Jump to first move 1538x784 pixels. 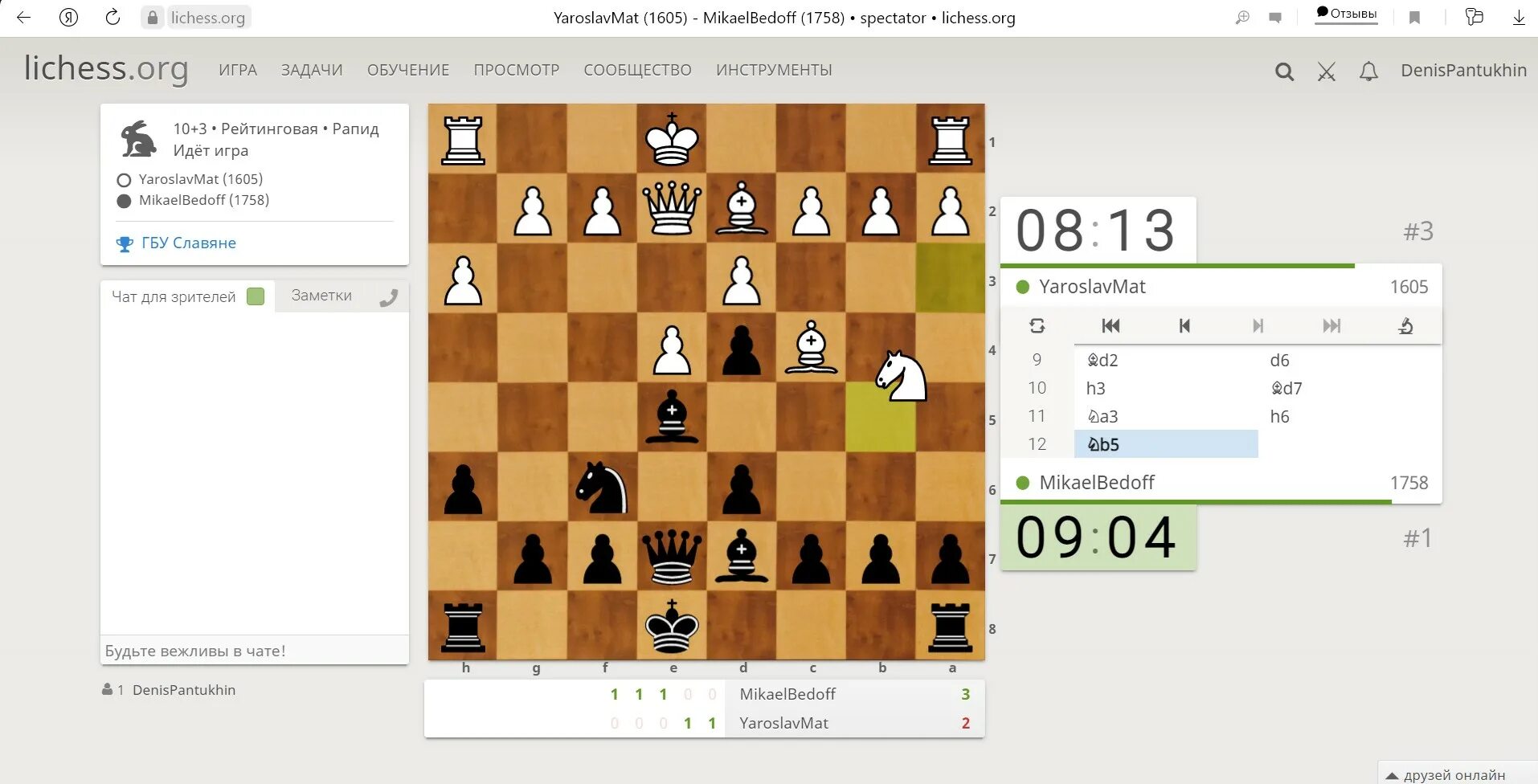(x=1111, y=325)
